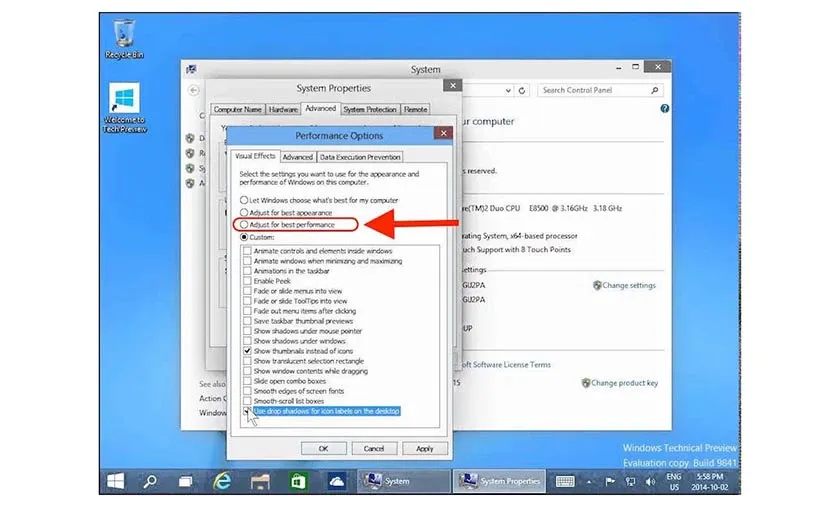Uncheck Show thumbnails instead of icons
The image size is (840, 507).
click(x=248, y=352)
